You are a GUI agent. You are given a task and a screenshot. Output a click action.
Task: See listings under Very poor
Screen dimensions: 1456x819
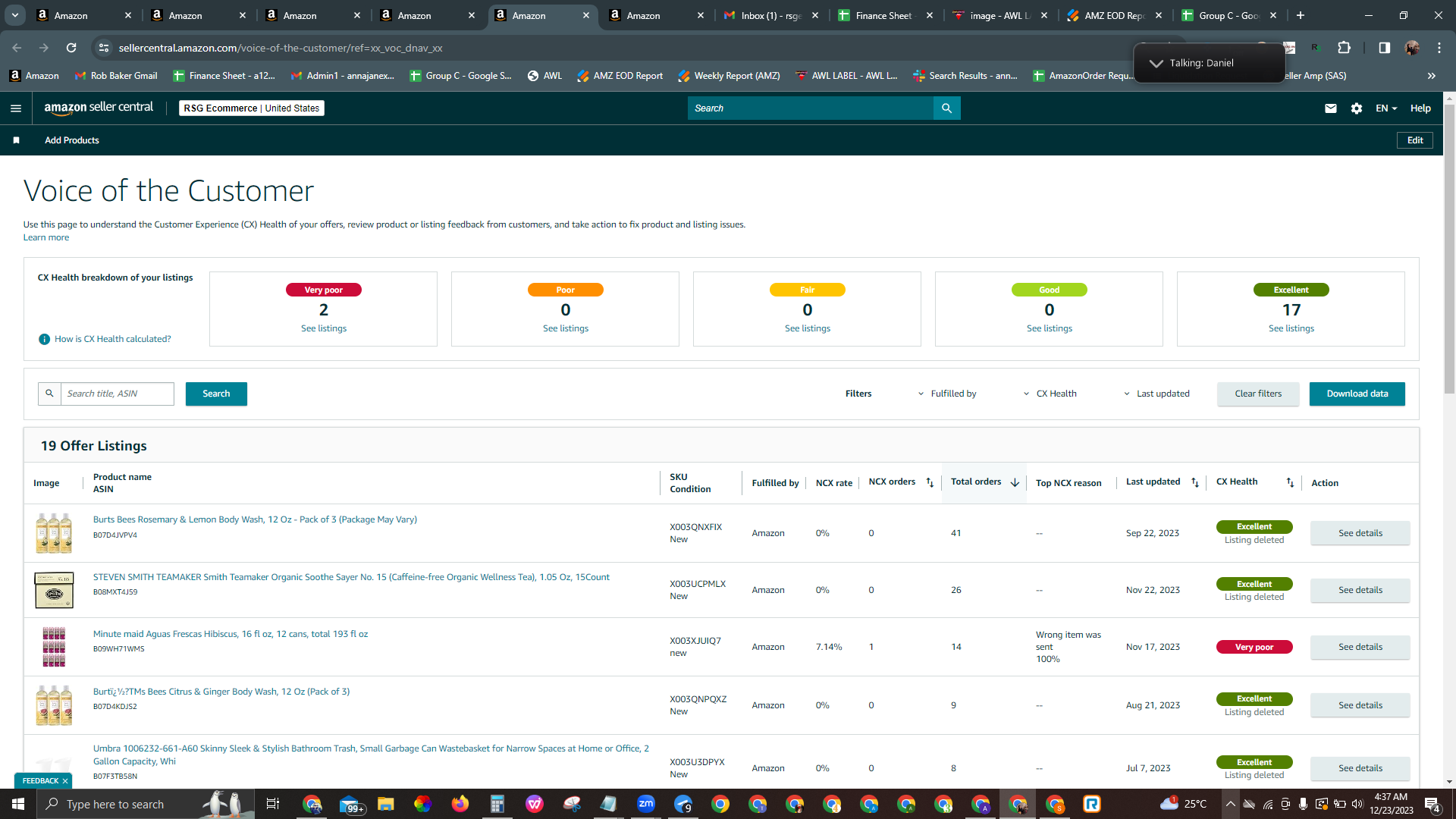324,328
